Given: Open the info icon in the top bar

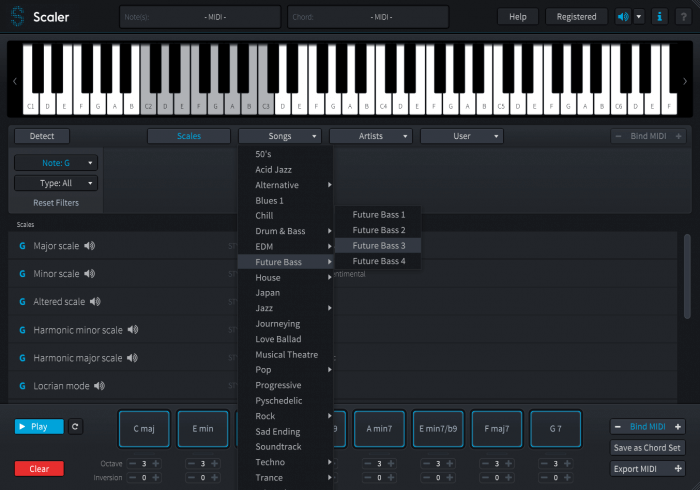Looking at the screenshot, I should pos(660,17).
